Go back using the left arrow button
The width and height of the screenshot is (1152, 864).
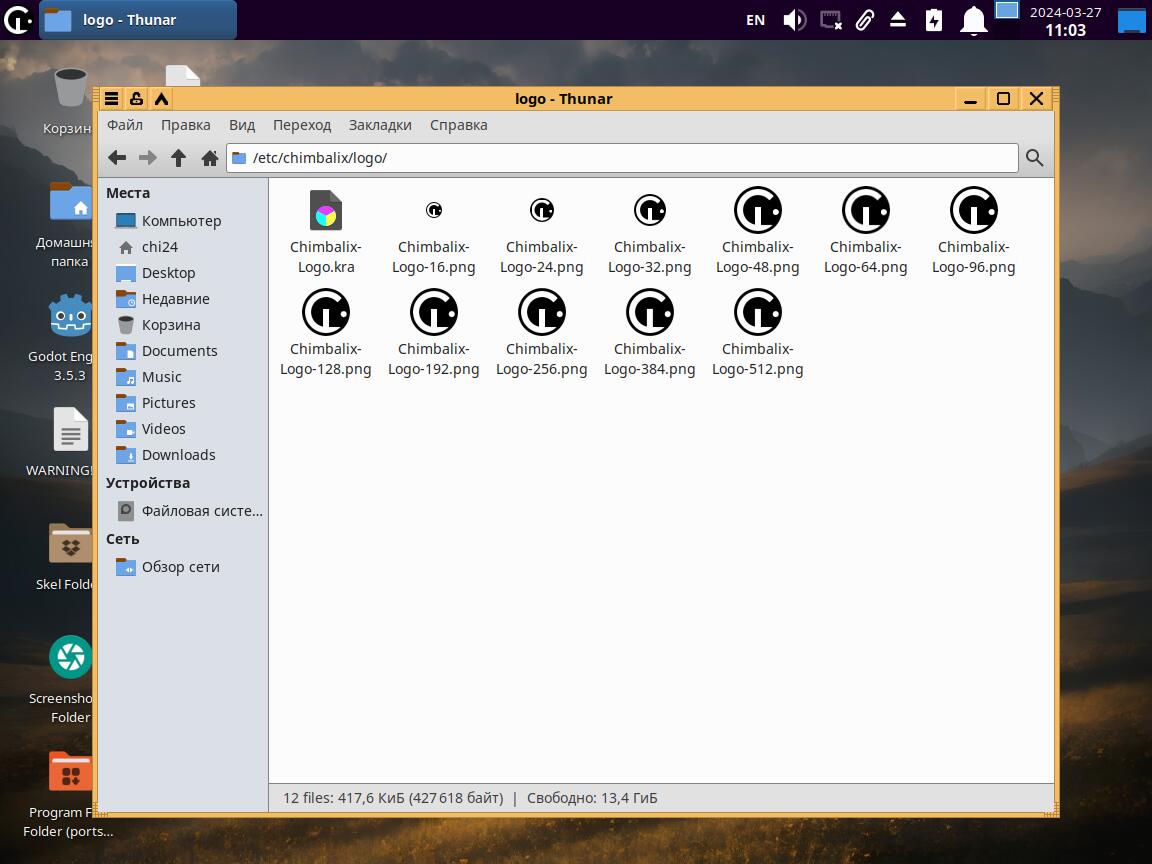tap(117, 158)
